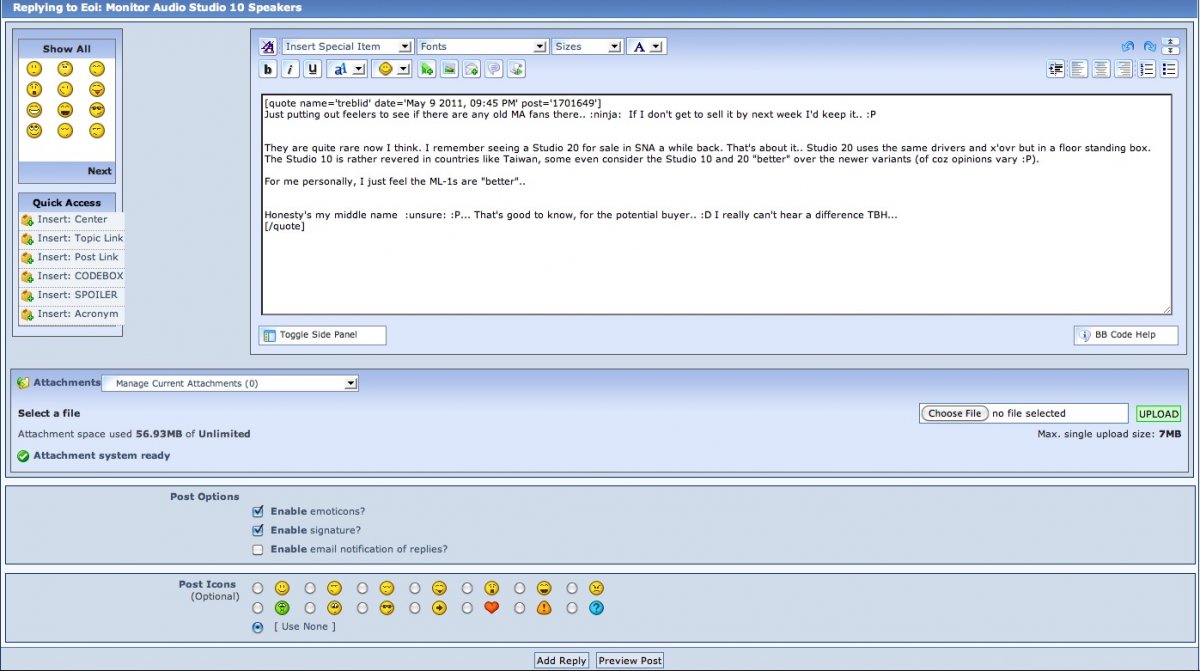Insert a bulleted list
This screenshot has height=671, width=1200.
coord(1169,69)
